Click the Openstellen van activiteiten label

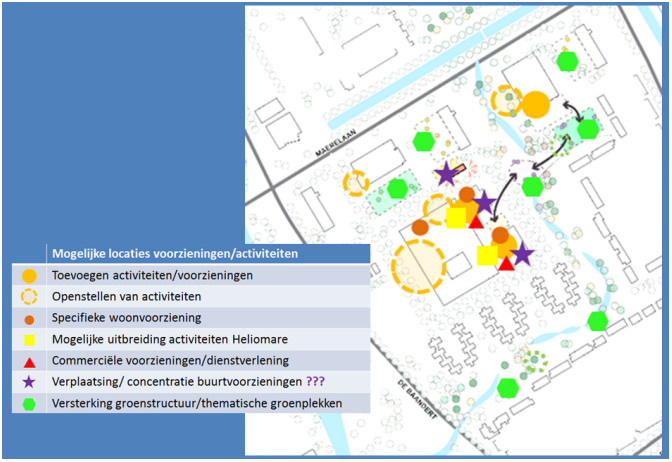tap(126, 297)
